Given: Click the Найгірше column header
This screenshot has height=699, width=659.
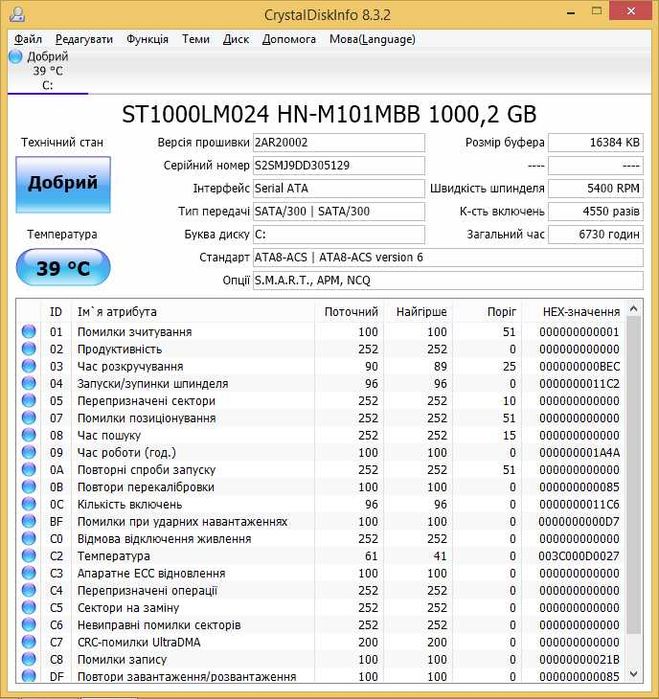Looking at the screenshot, I should pos(418,312).
